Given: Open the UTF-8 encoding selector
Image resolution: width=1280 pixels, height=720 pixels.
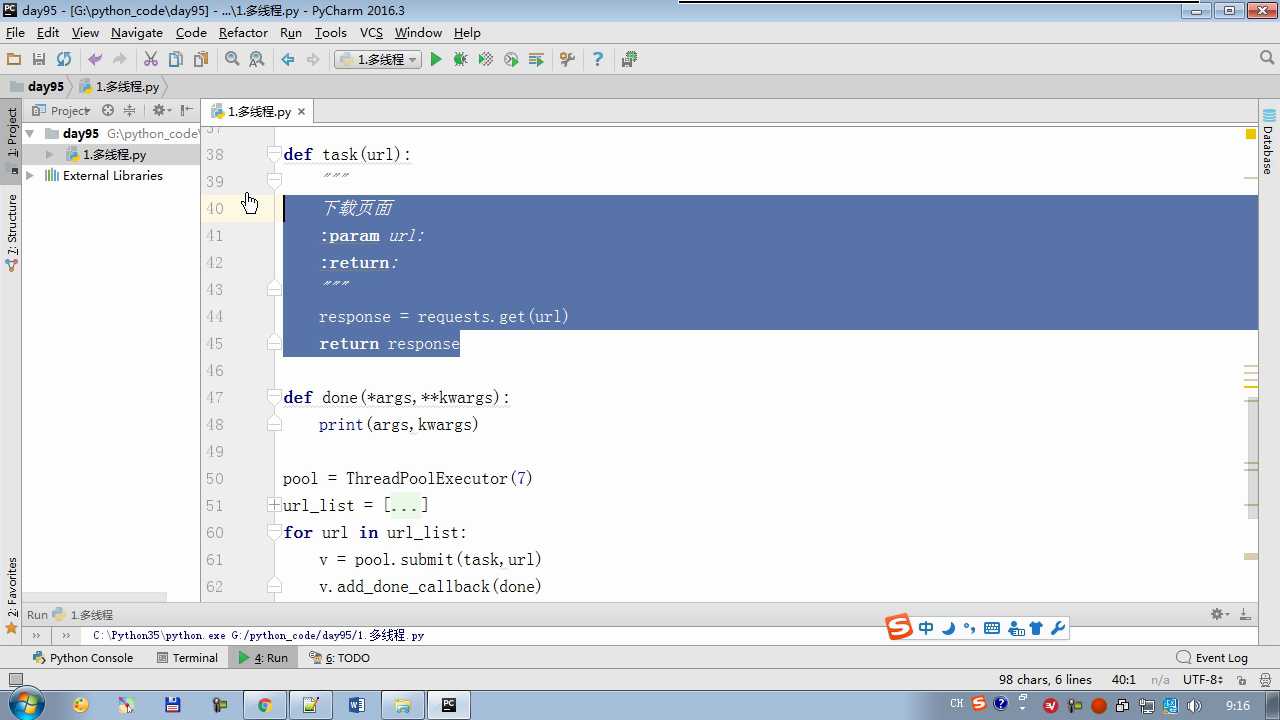Looking at the screenshot, I should (x=1202, y=680).
